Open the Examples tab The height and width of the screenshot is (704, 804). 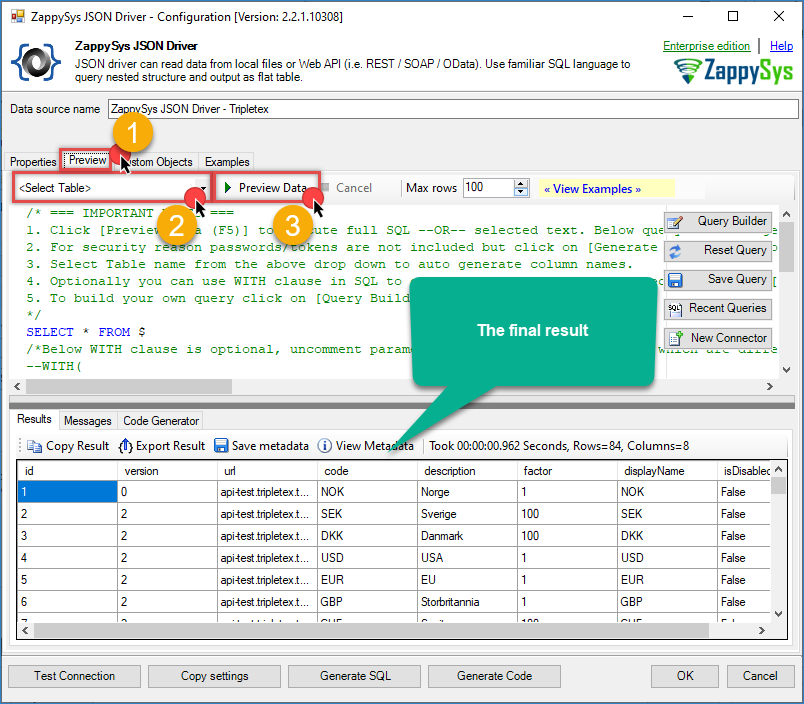[227, 162]
